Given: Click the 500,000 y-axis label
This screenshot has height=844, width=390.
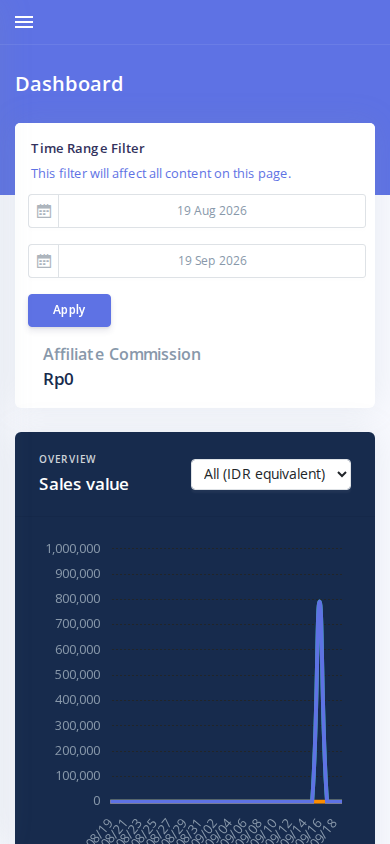Looking at the screenshot, I should coord(77,674).
